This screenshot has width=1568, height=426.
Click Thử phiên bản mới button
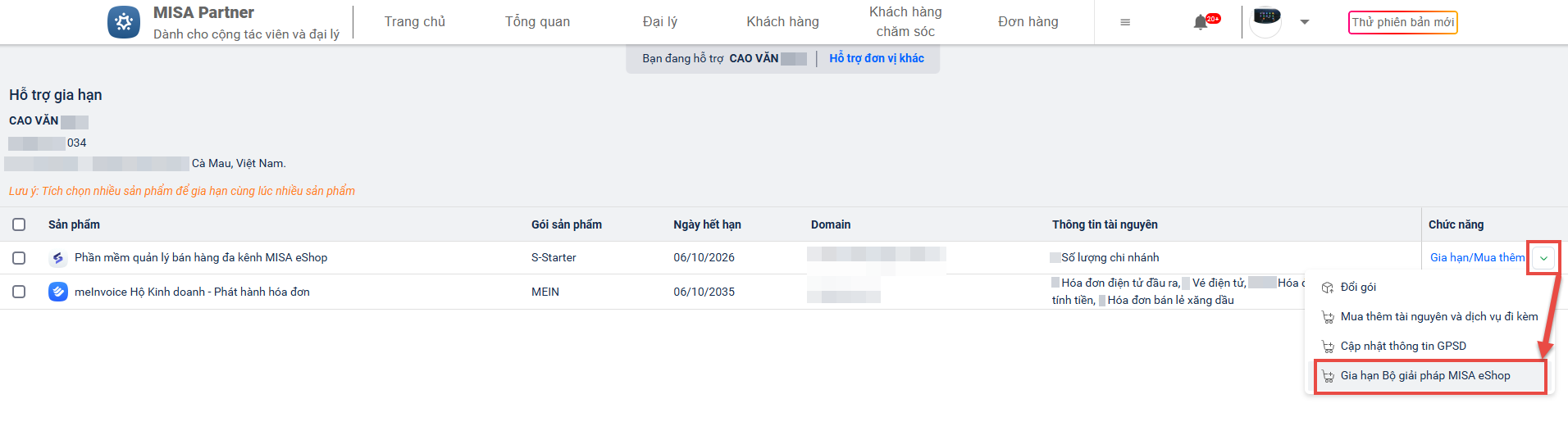click(1402, 22)
